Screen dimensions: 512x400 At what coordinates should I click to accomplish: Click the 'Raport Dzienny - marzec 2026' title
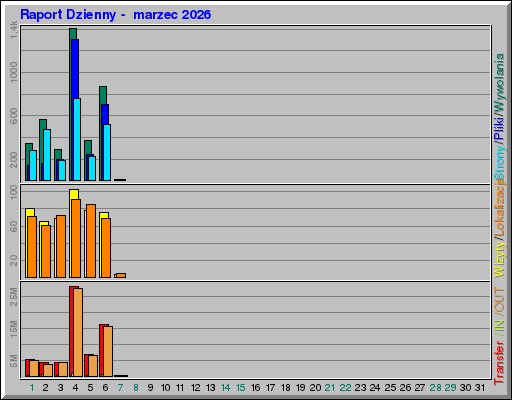tap(115, 14)
